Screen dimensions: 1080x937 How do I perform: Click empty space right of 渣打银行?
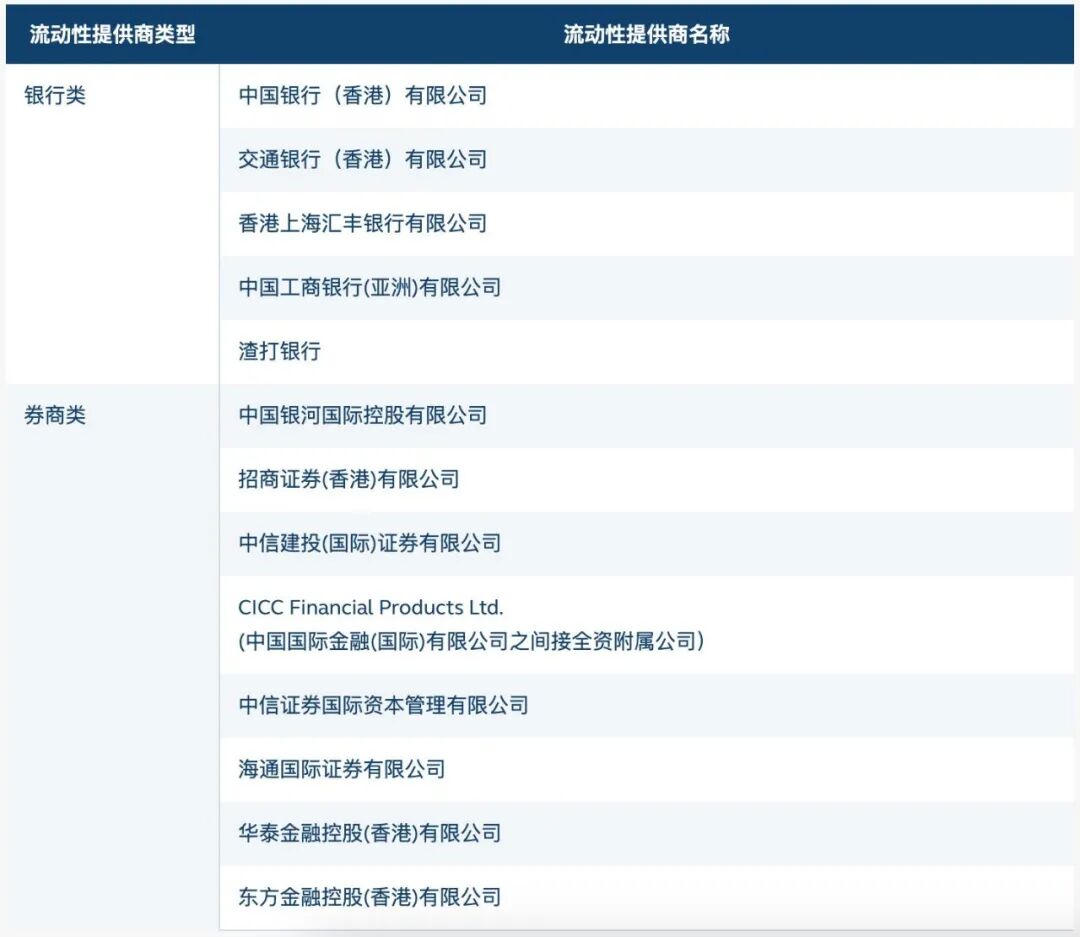click(x=696, y=352)
